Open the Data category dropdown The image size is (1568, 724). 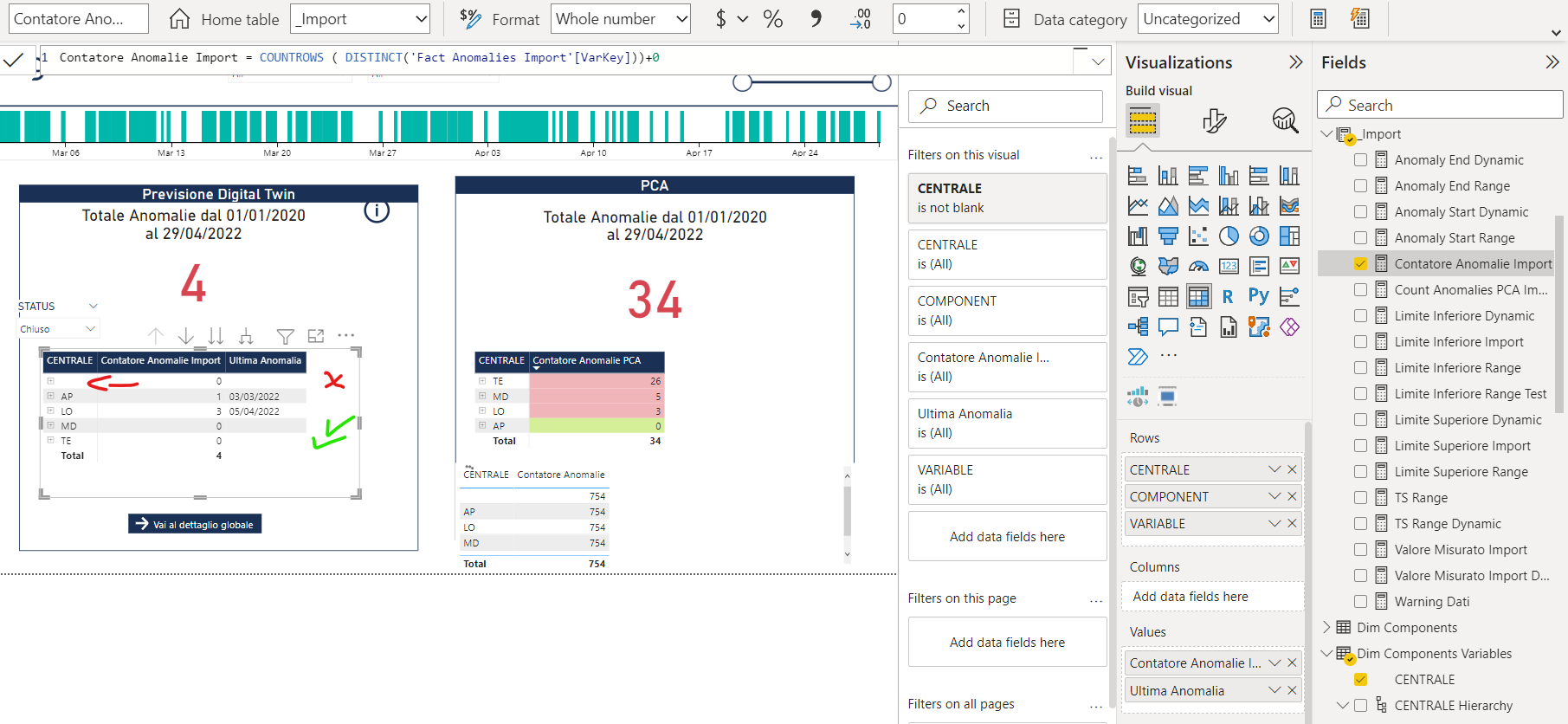point(1209,19)
